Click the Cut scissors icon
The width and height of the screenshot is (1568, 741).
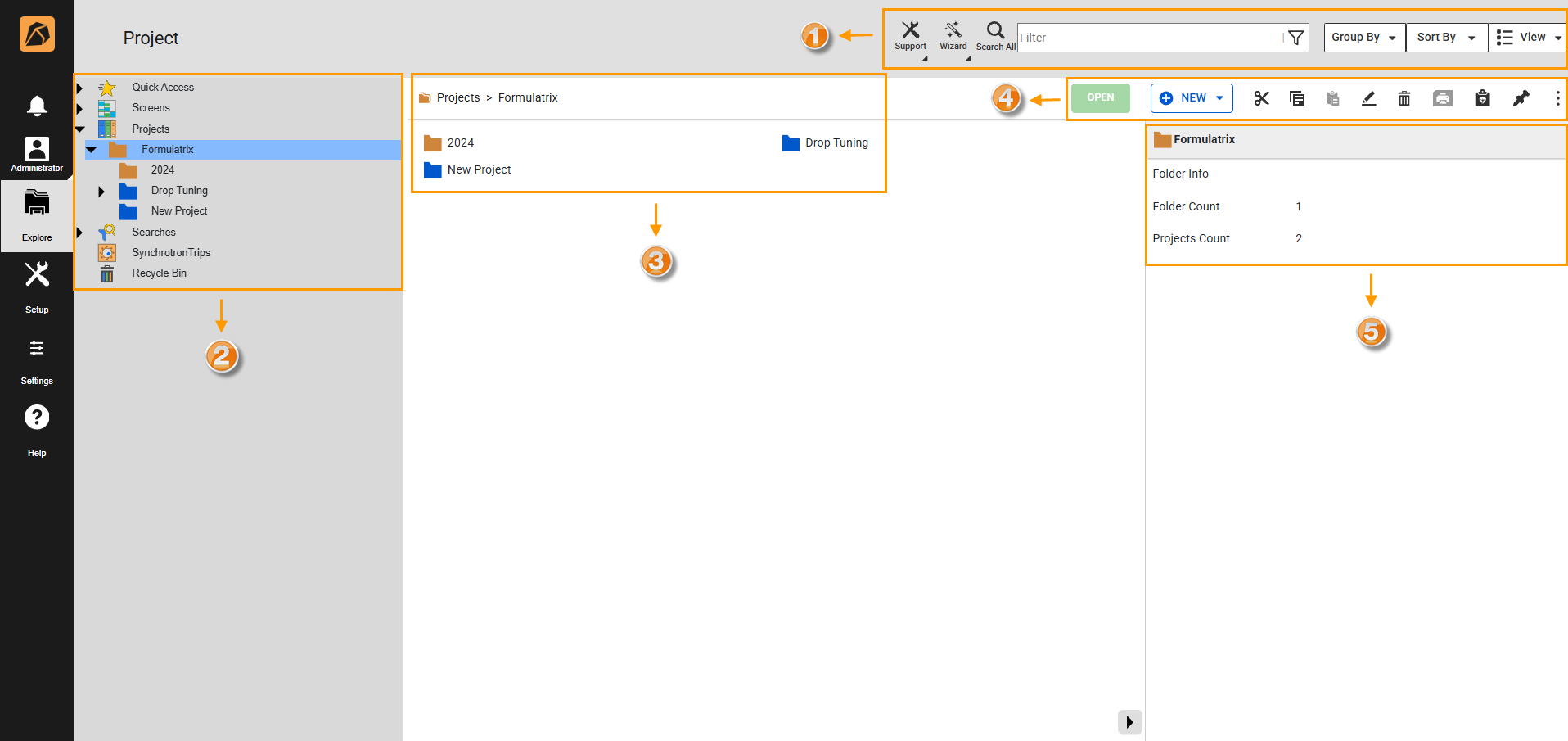(1261, 98)
